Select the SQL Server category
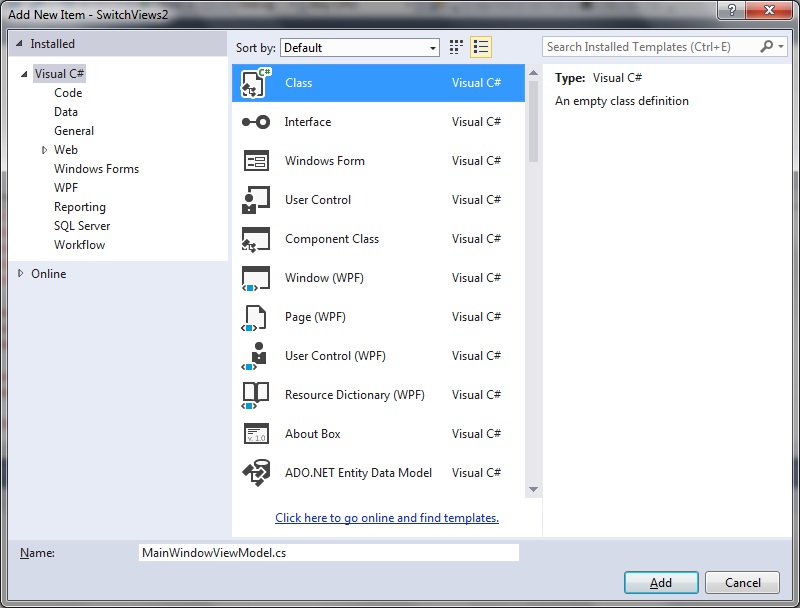800x608 pixels. pos(82,226)
